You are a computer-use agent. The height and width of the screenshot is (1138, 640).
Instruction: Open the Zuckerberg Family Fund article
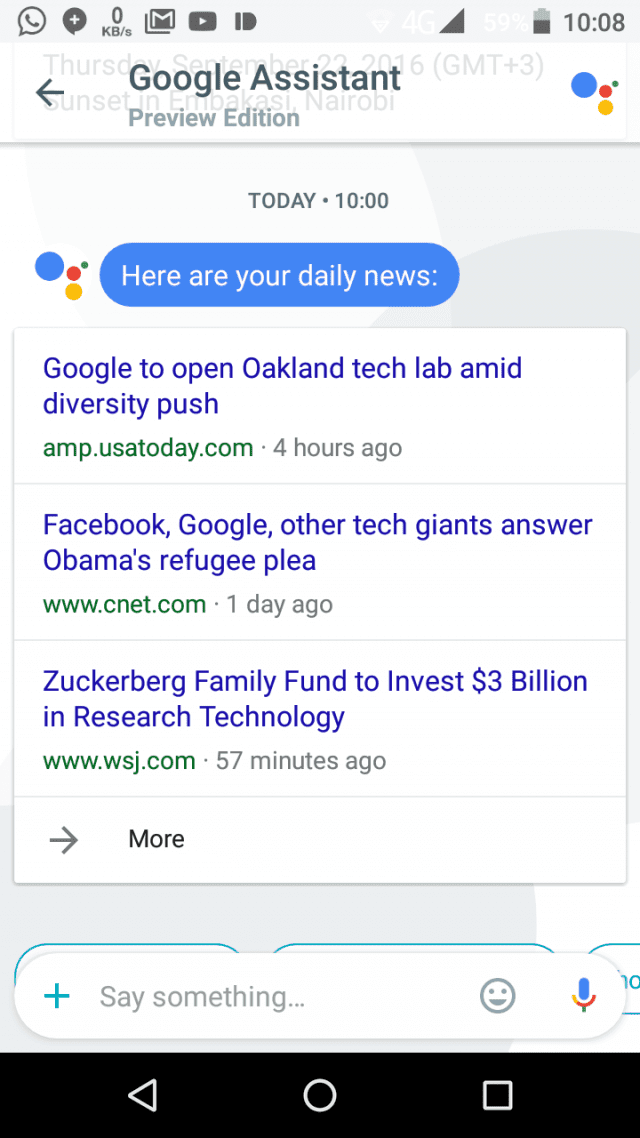(x=320, y=719)
